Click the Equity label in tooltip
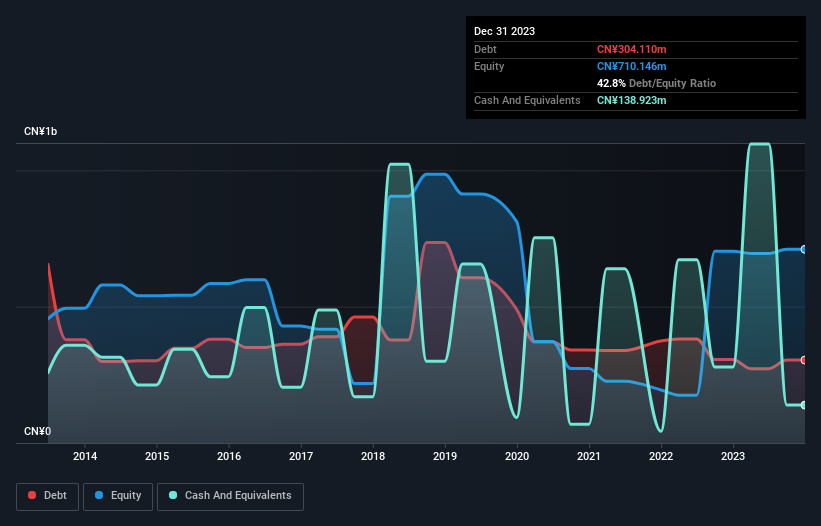 click(x=489, y=66)
